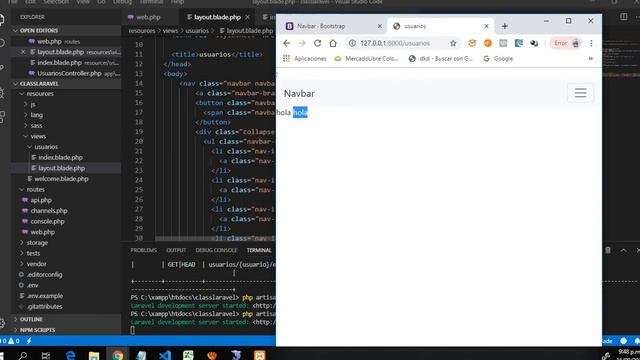
Task: Bookmark this page with the star icon
Action: coord(453,43)
